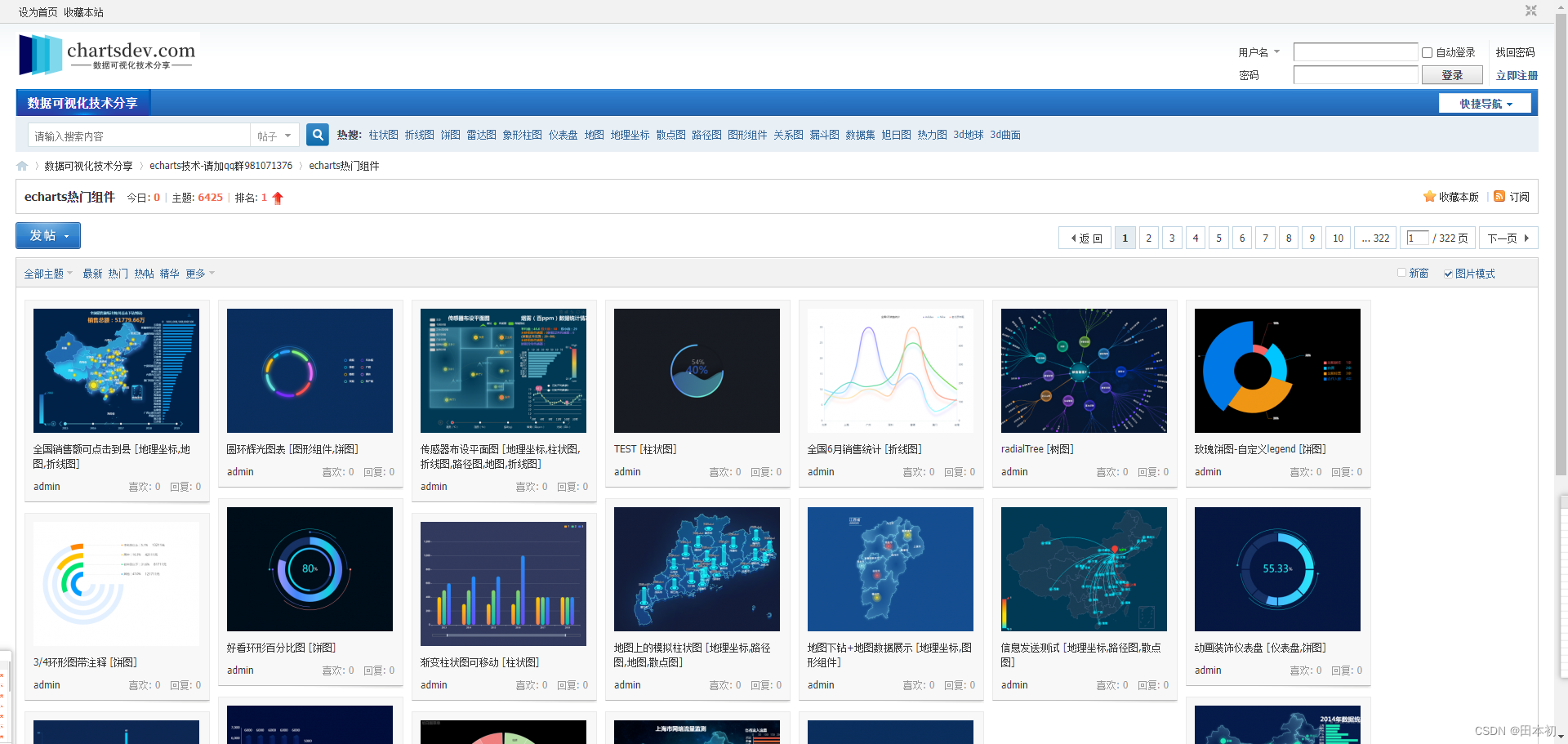This screenshot has height=744, width=1568.
Task: Click the hot search term 地理坐标
Action: (630, 135)
